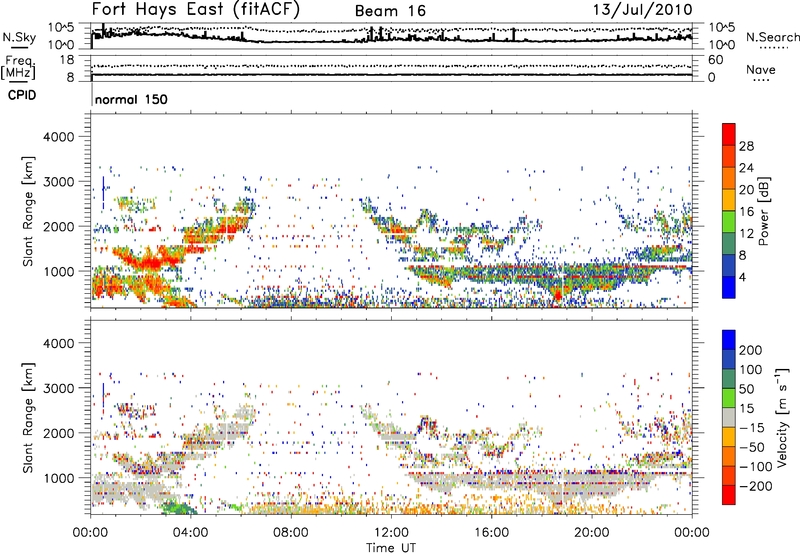
Task: Click the 12 label on the power color bar
Action: tap(746, 234)
